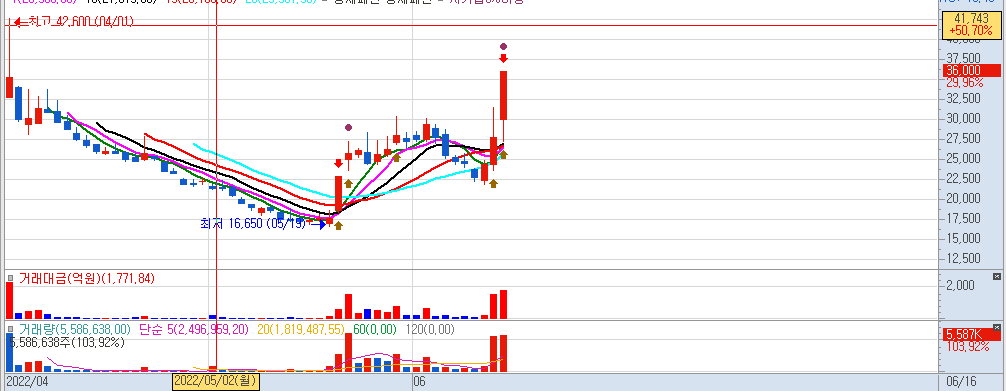1006x391 pixels.
Task: Select the 최저 16,650 (05/19) low label
Action: click(x=253, y=224)
